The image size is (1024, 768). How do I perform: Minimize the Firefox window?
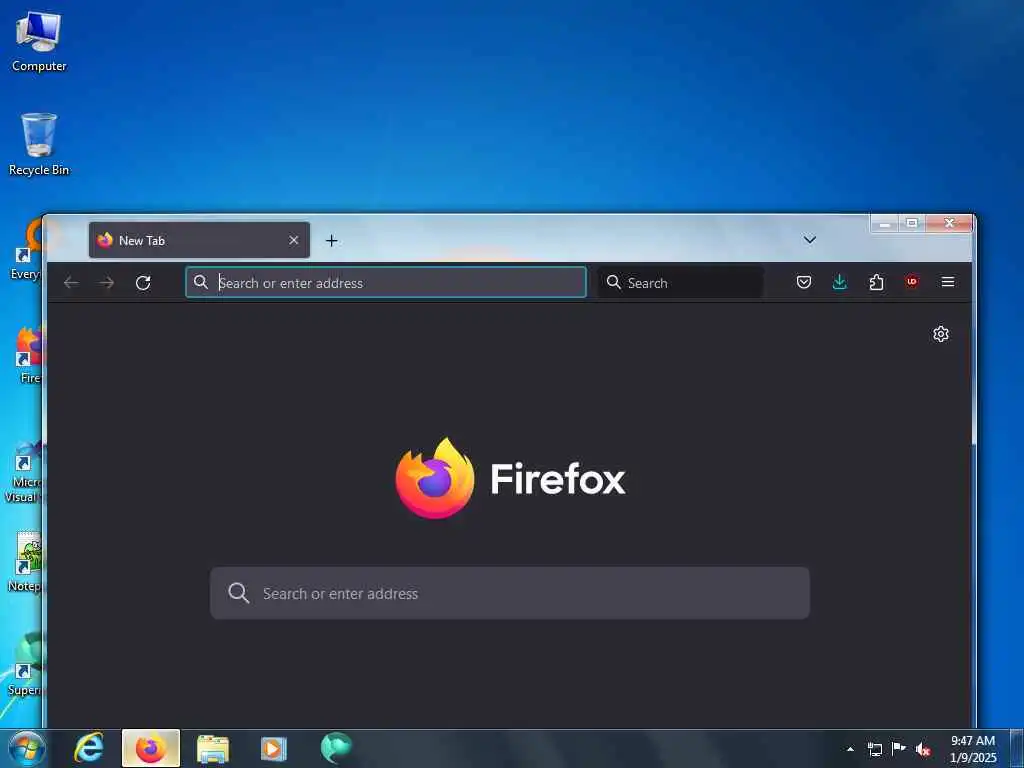(885, 223)
